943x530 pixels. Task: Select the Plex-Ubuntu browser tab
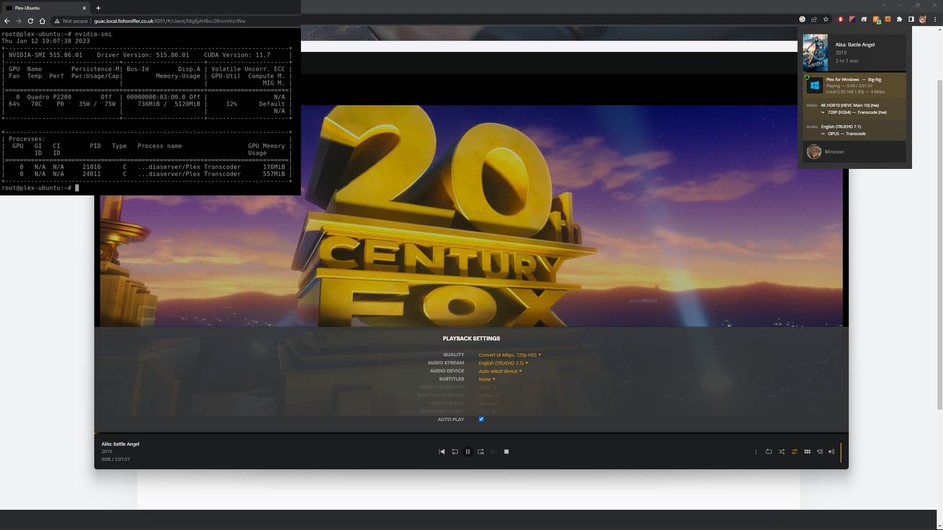click(x=45, y=8)
